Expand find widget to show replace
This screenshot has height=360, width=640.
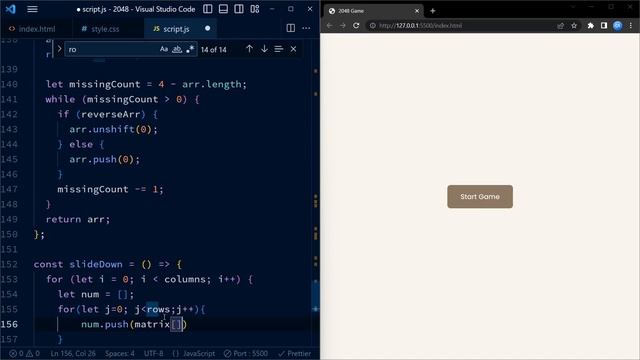pos(59,49)
